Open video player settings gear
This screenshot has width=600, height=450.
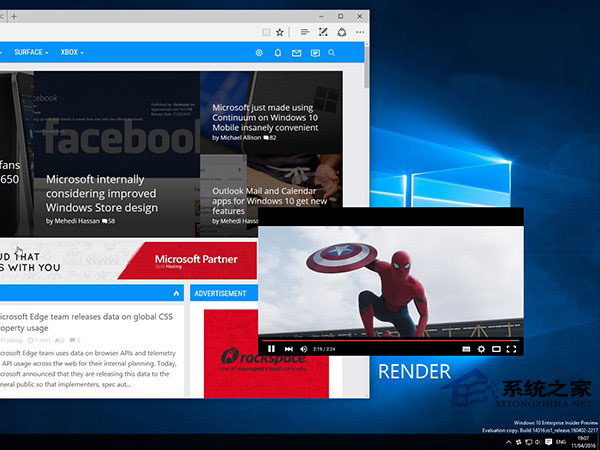pyautogui.click(x=481, y=349)
